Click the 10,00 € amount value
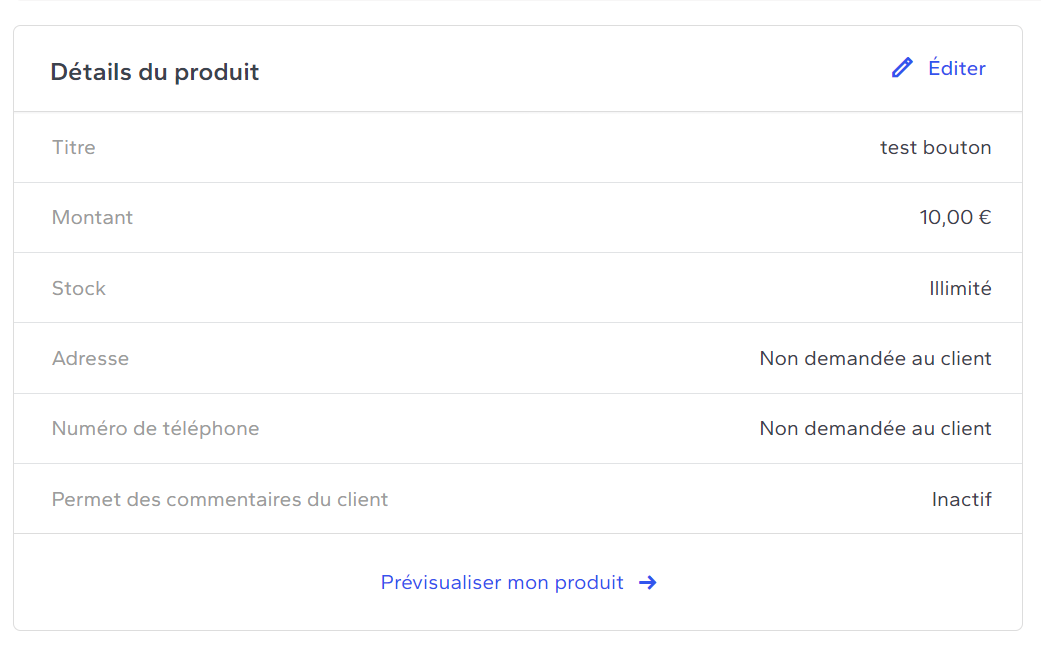The height and width of the screenshot is (651, 1041). (x=955, y=218)
